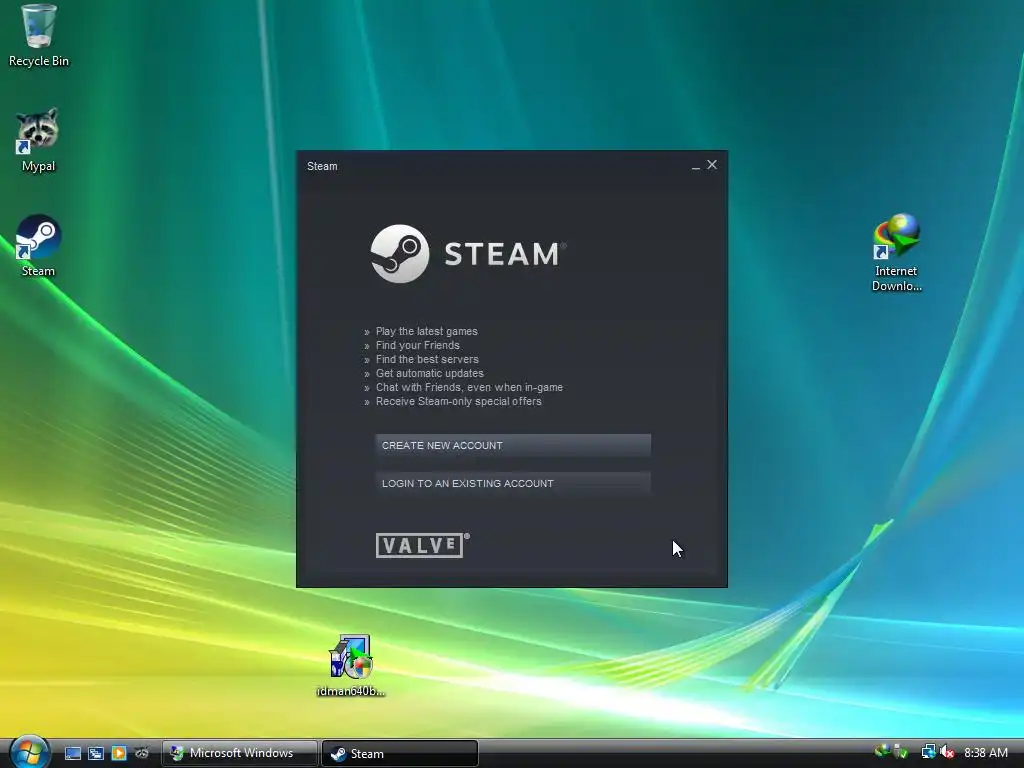Open the Windows Start orb
Viewport: 1024px width, 768px height.
pos(29,752)
